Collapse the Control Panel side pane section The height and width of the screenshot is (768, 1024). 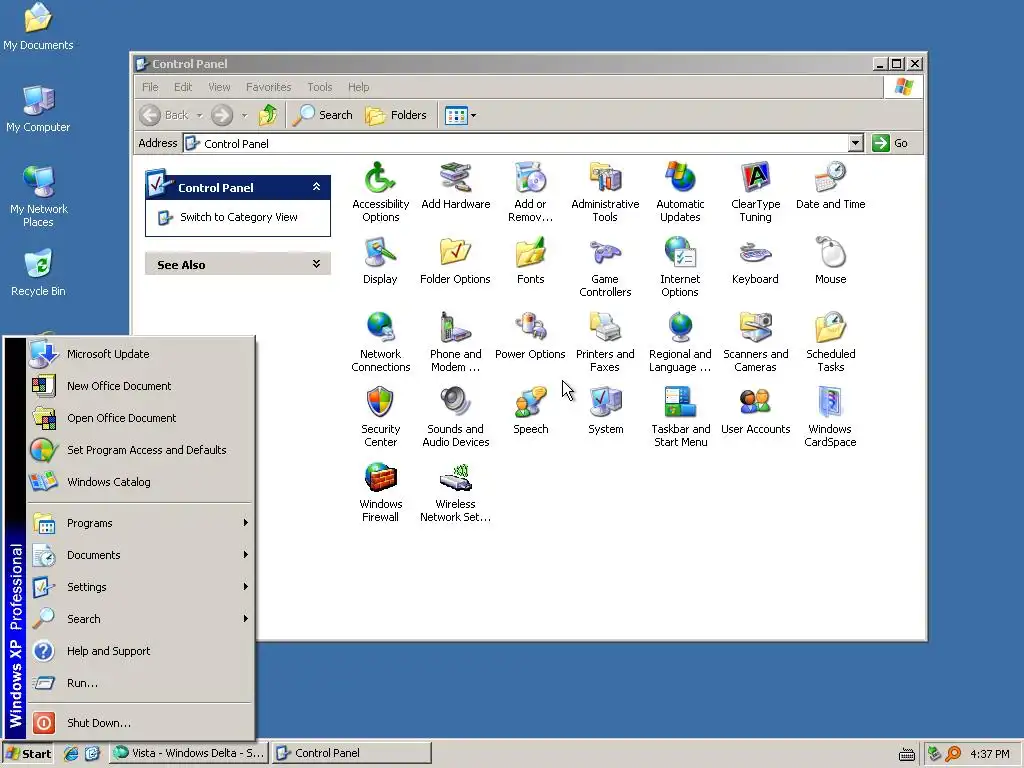click(x=316, y=187)
